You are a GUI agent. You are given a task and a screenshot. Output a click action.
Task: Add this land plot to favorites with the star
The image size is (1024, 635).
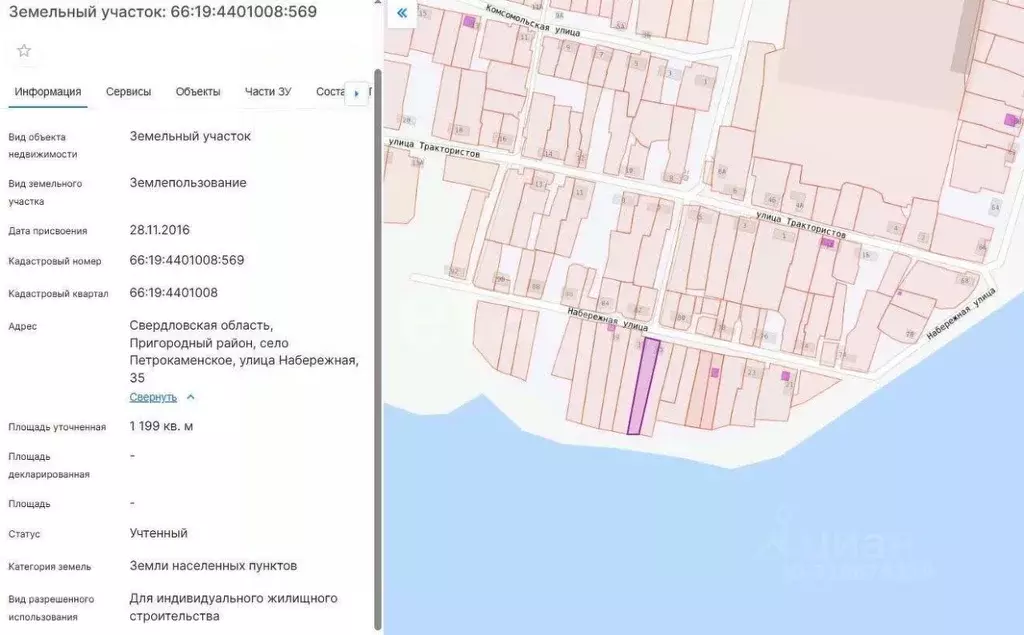pyautogui.click(x=24, y=51)
